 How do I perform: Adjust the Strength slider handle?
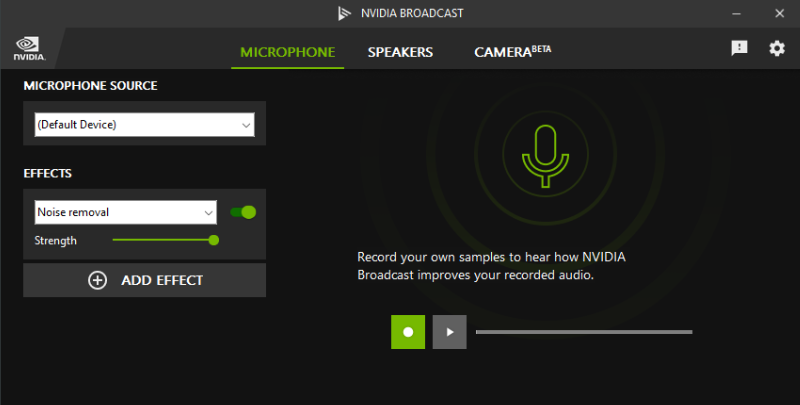pos(214,240)
